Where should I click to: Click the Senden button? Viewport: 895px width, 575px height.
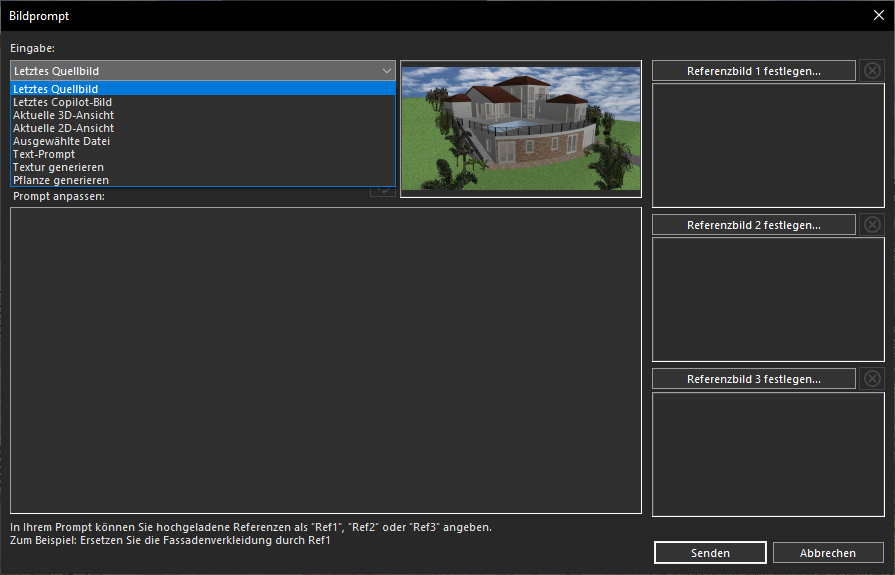710,553
